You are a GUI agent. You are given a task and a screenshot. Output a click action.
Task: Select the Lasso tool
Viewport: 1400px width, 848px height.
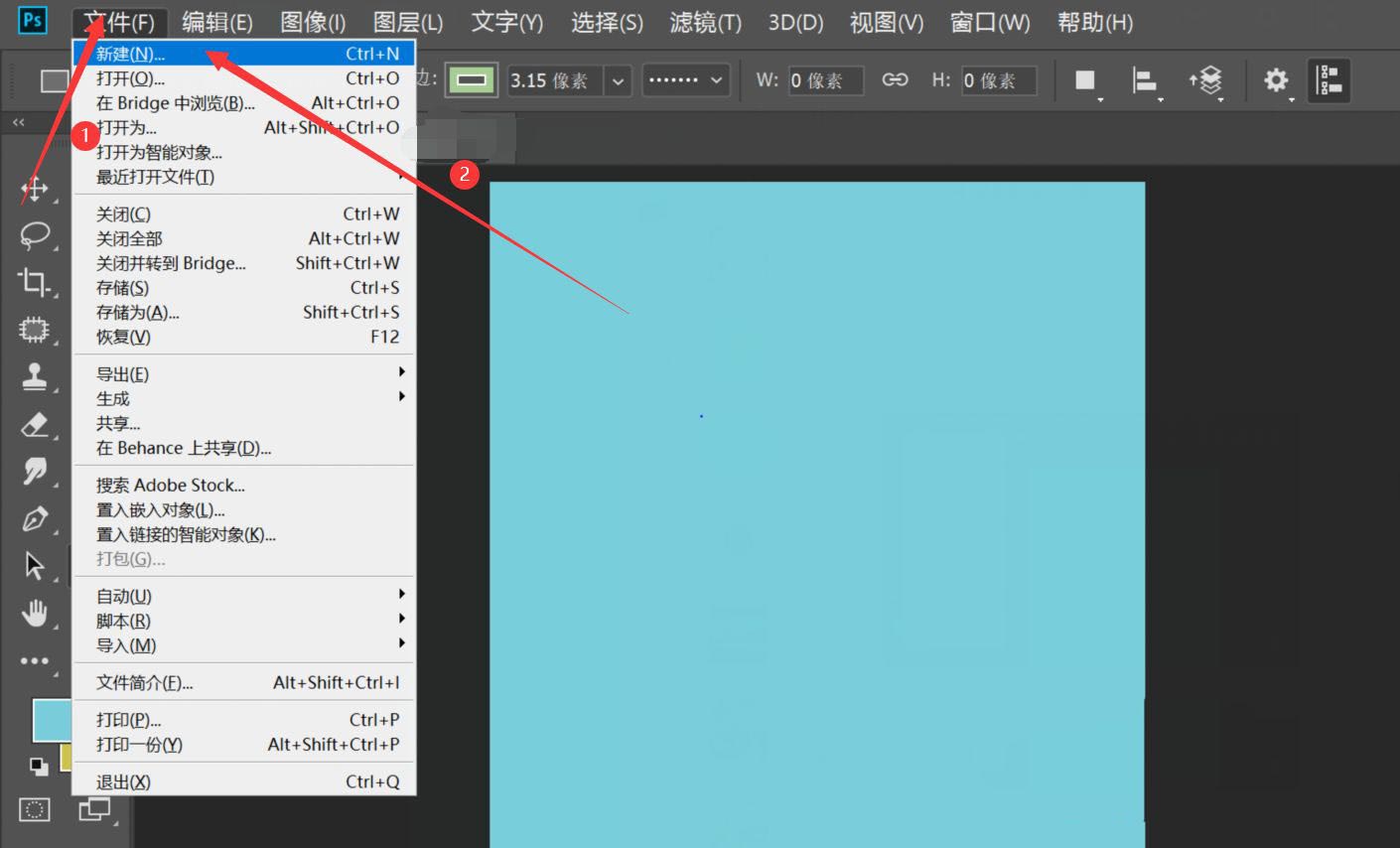click(x=35, y=235)
